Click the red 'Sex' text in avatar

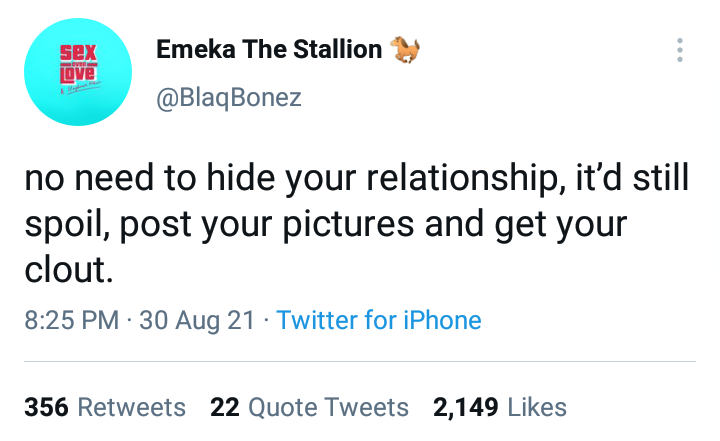coord(76,49)
